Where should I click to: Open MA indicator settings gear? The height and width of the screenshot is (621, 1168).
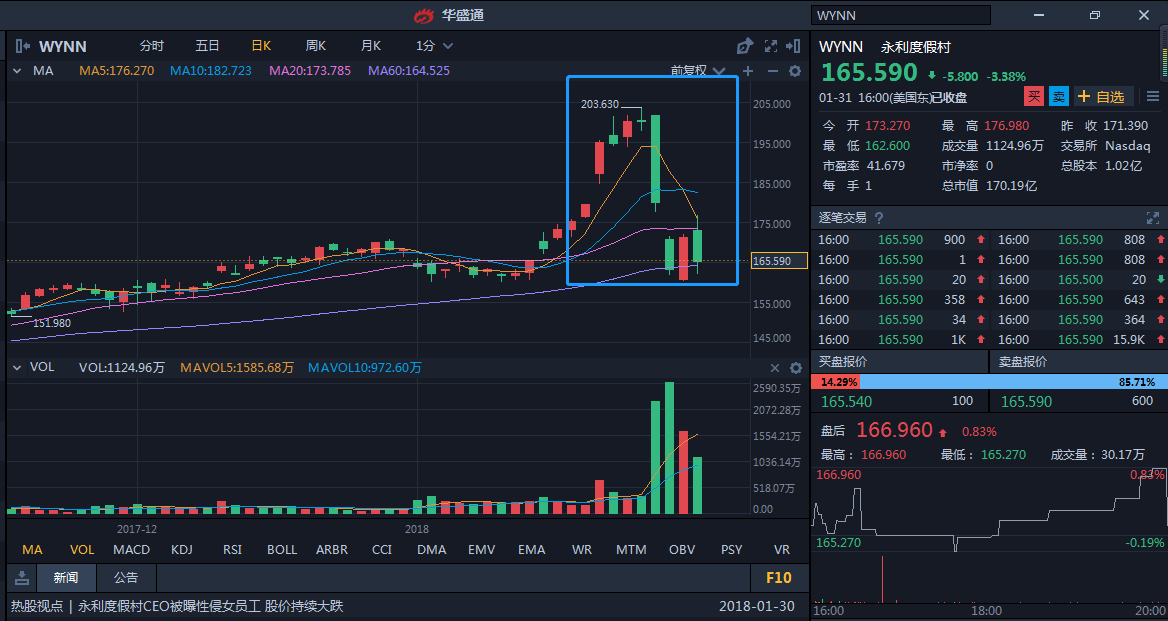click(795, 71)
